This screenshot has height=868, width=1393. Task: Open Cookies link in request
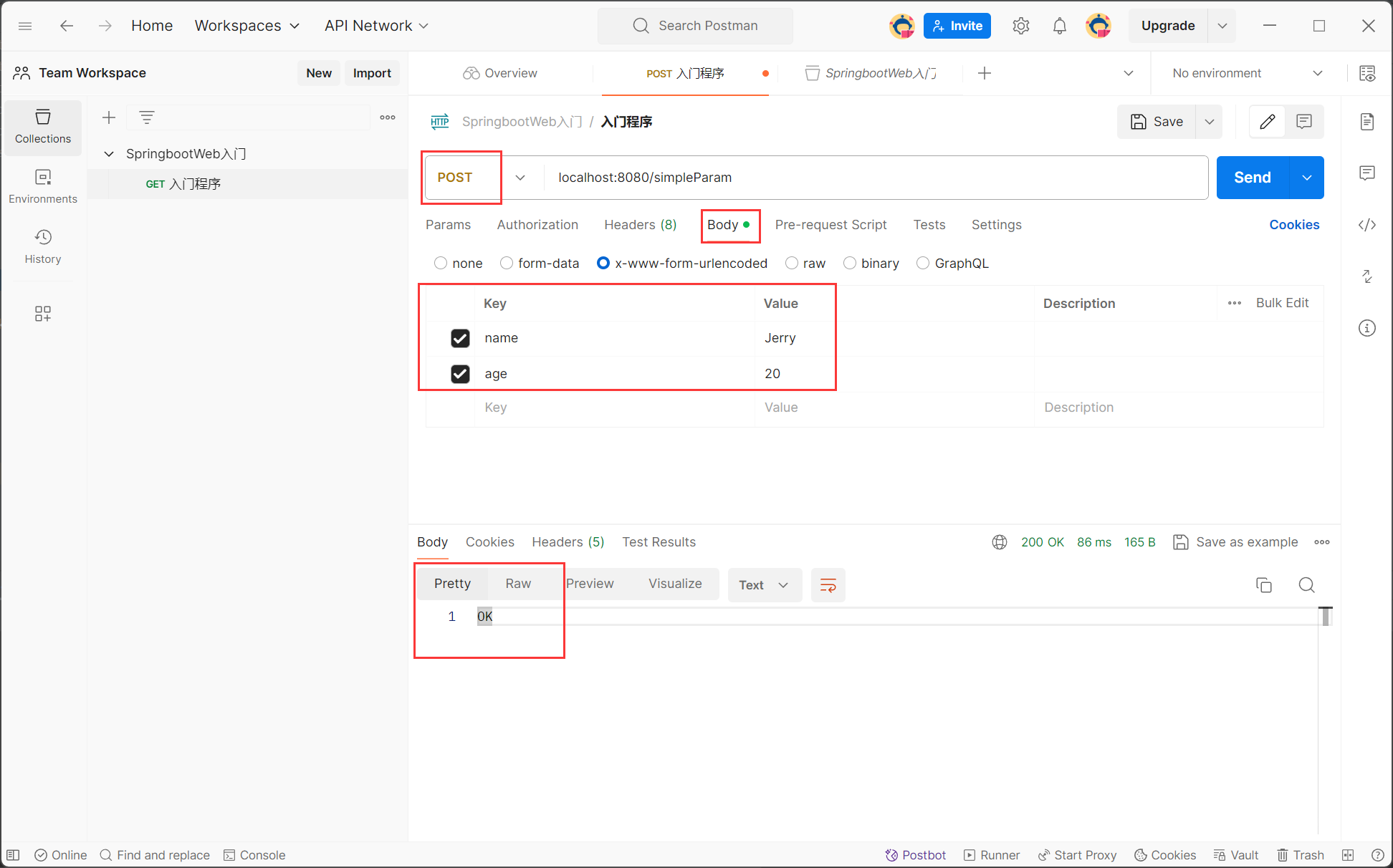pyautogui.click(x=1294, y=225)
